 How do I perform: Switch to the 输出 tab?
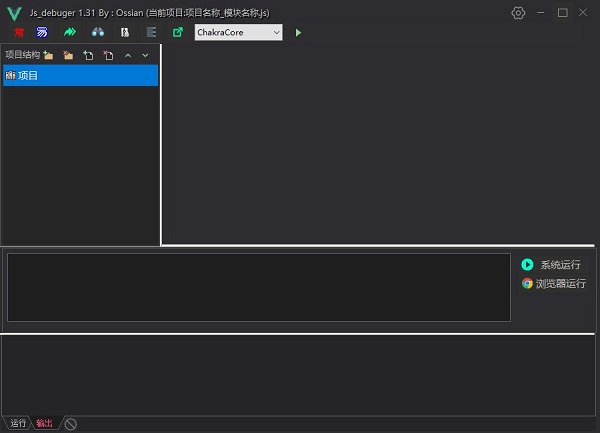pos(44,423)
